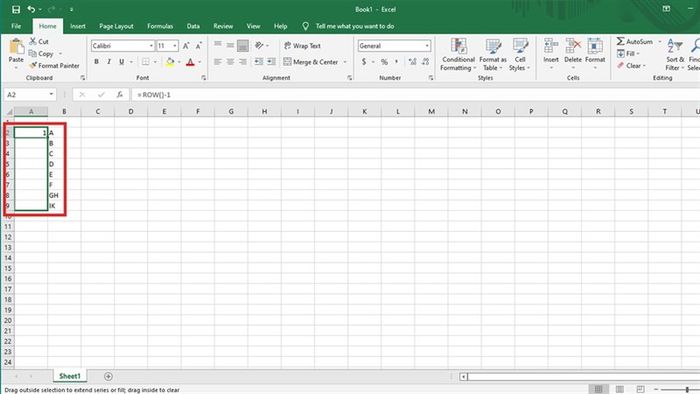
Task: Open the Alignment dialog launcher
Action: coord(350,78)
